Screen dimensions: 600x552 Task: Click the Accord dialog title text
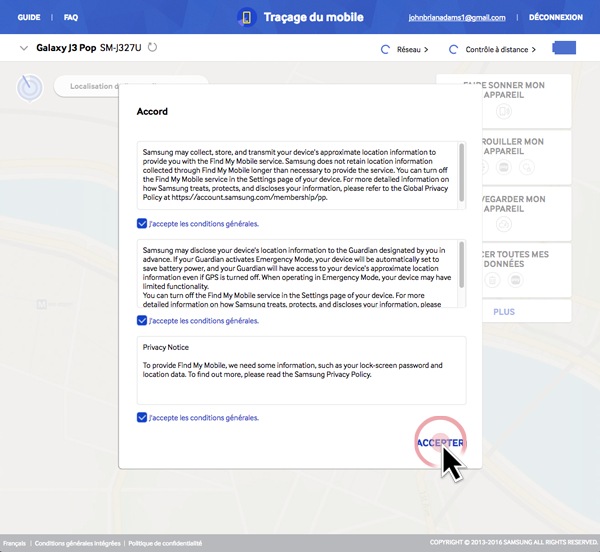[x=152, y=111]
